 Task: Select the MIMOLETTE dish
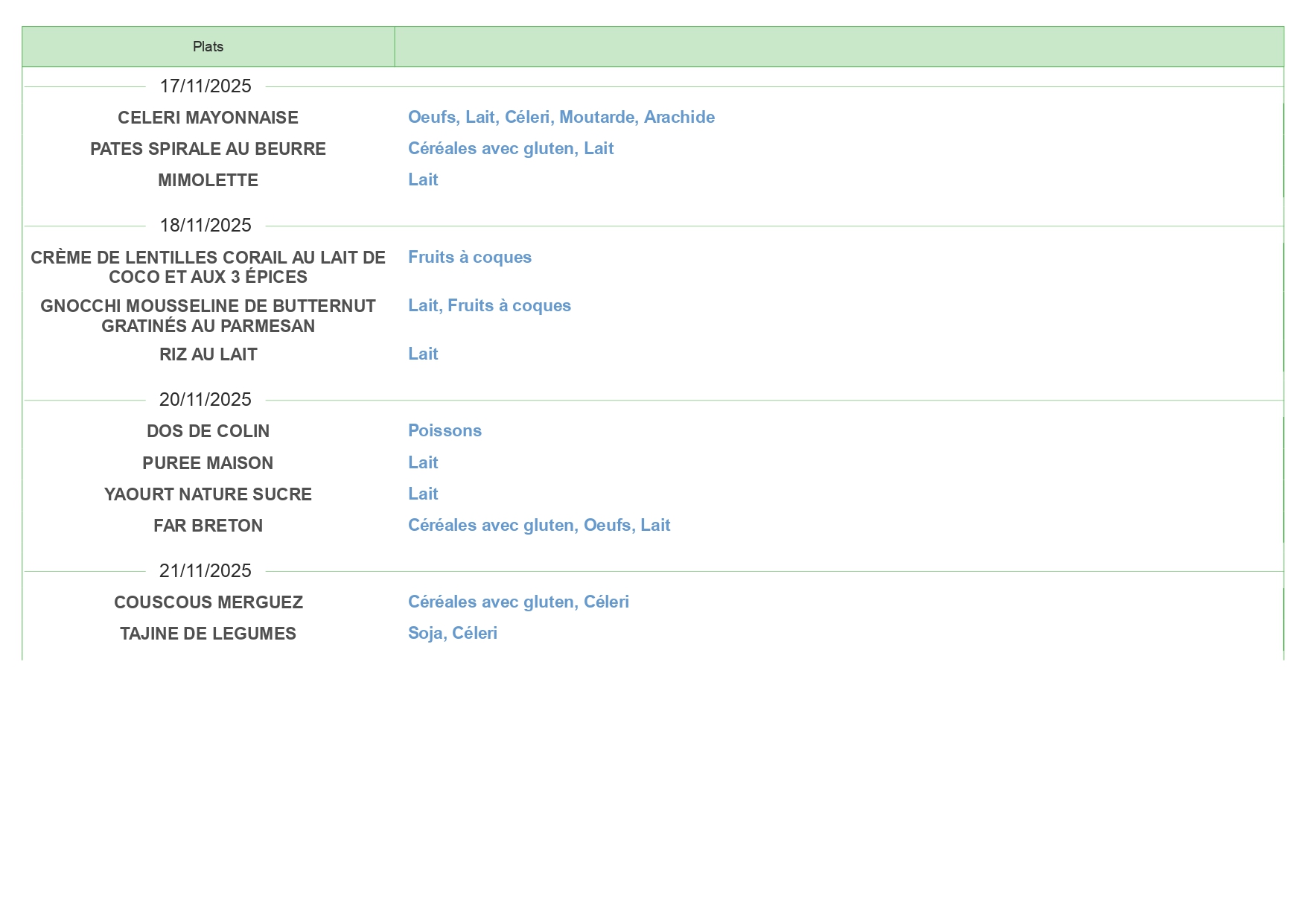208,180
